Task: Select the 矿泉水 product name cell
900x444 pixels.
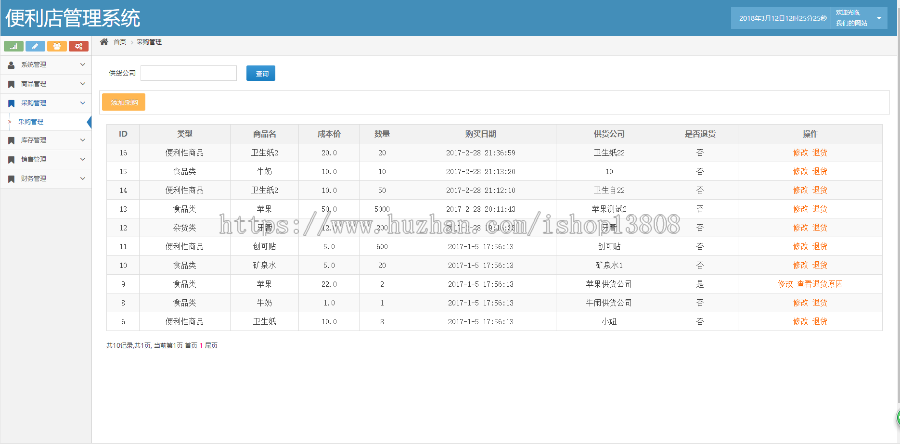Action: tap(265, 265)
